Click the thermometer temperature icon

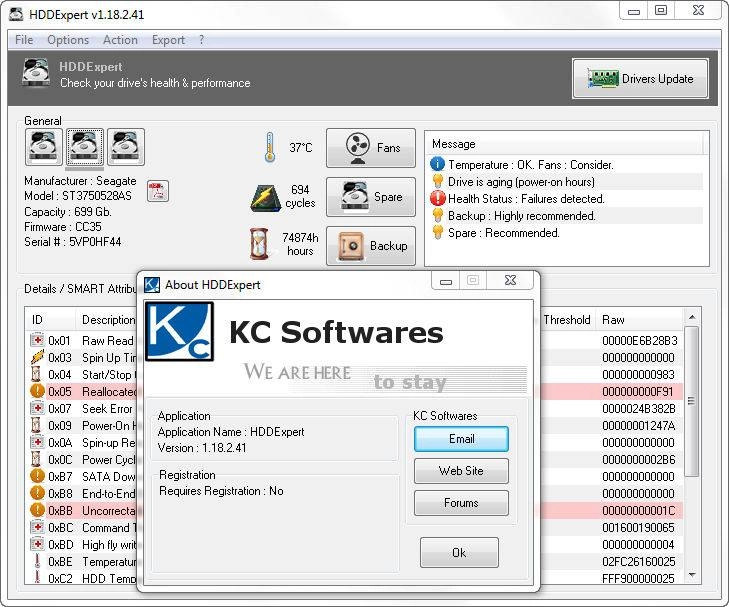(270, 147)
